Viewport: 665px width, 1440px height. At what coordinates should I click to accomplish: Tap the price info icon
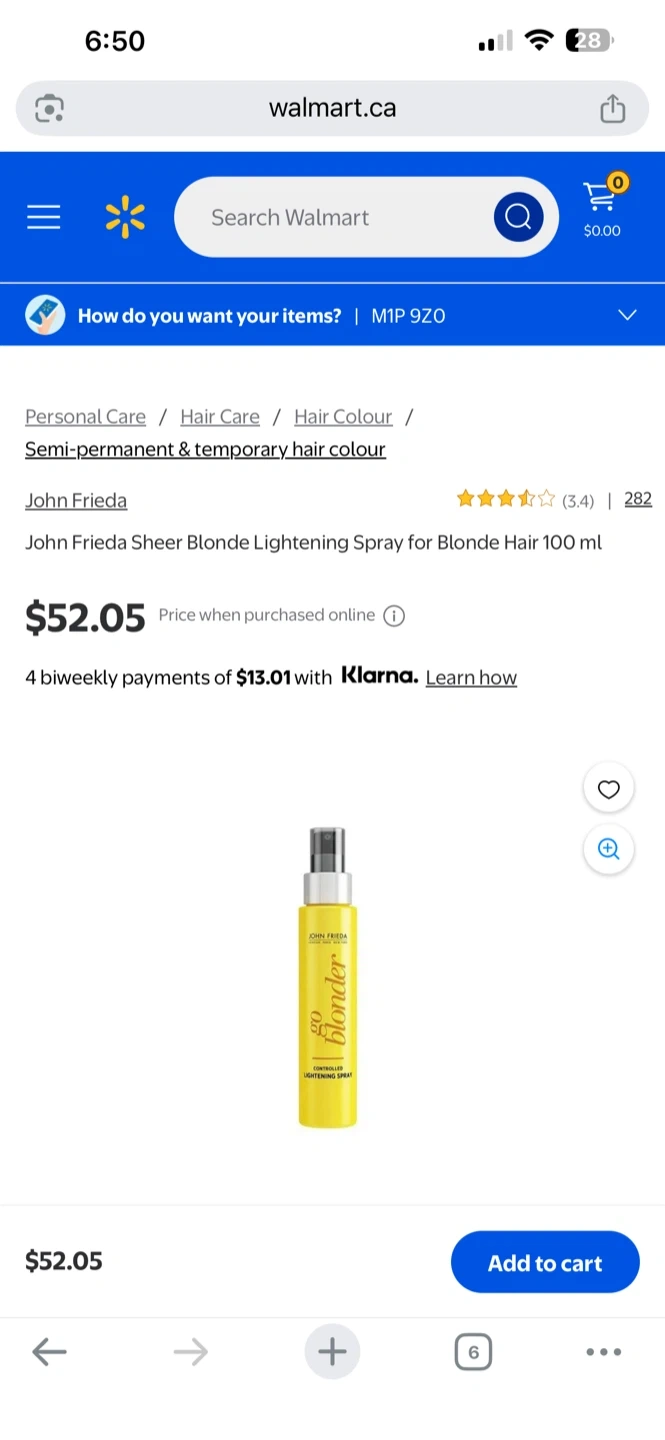(395, 616)
